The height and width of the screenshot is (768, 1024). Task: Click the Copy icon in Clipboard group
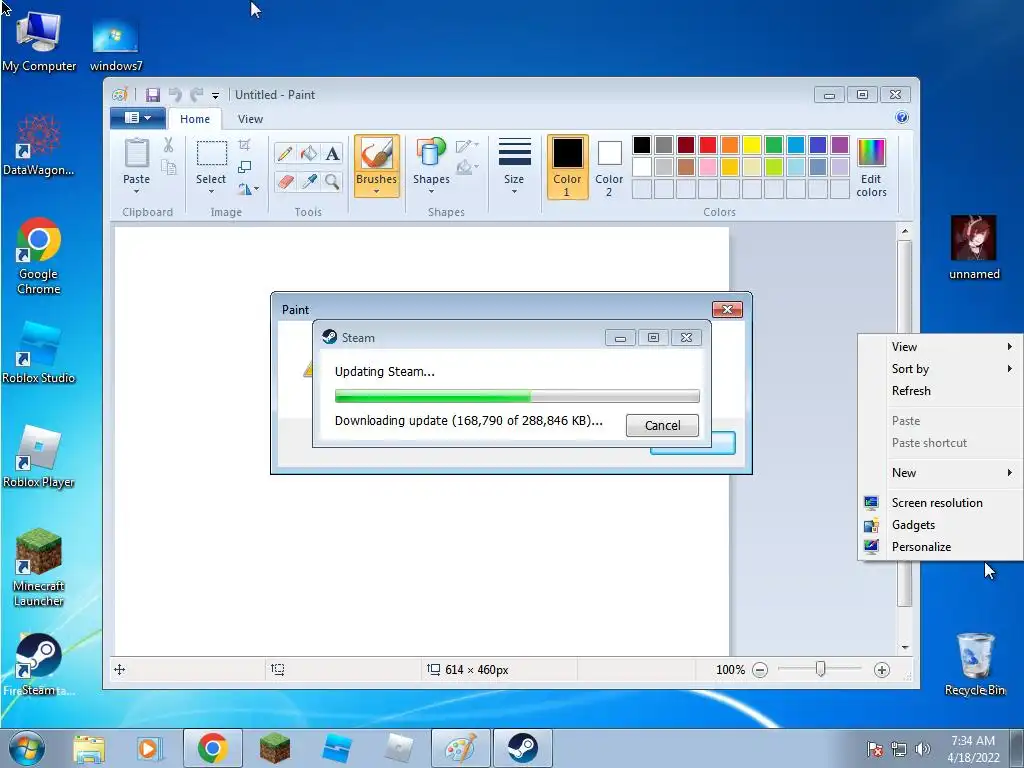[168, 168]
